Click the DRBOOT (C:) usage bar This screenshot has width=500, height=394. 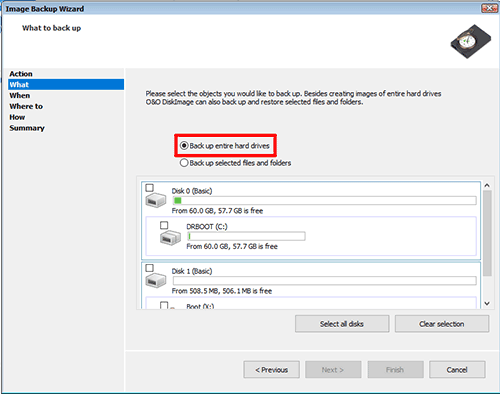246,236
